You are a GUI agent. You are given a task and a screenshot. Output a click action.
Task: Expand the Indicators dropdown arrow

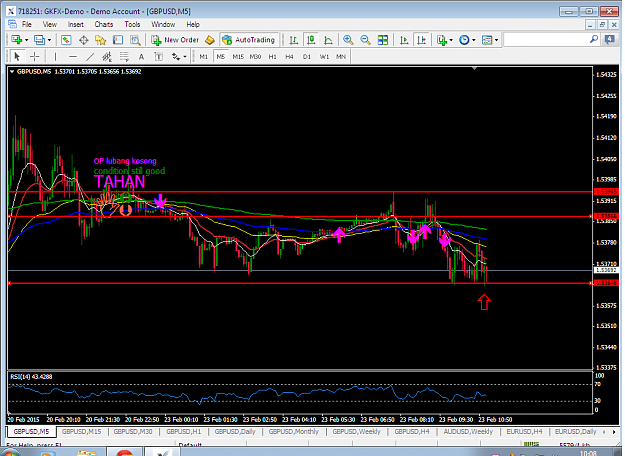tap(451, 40)
